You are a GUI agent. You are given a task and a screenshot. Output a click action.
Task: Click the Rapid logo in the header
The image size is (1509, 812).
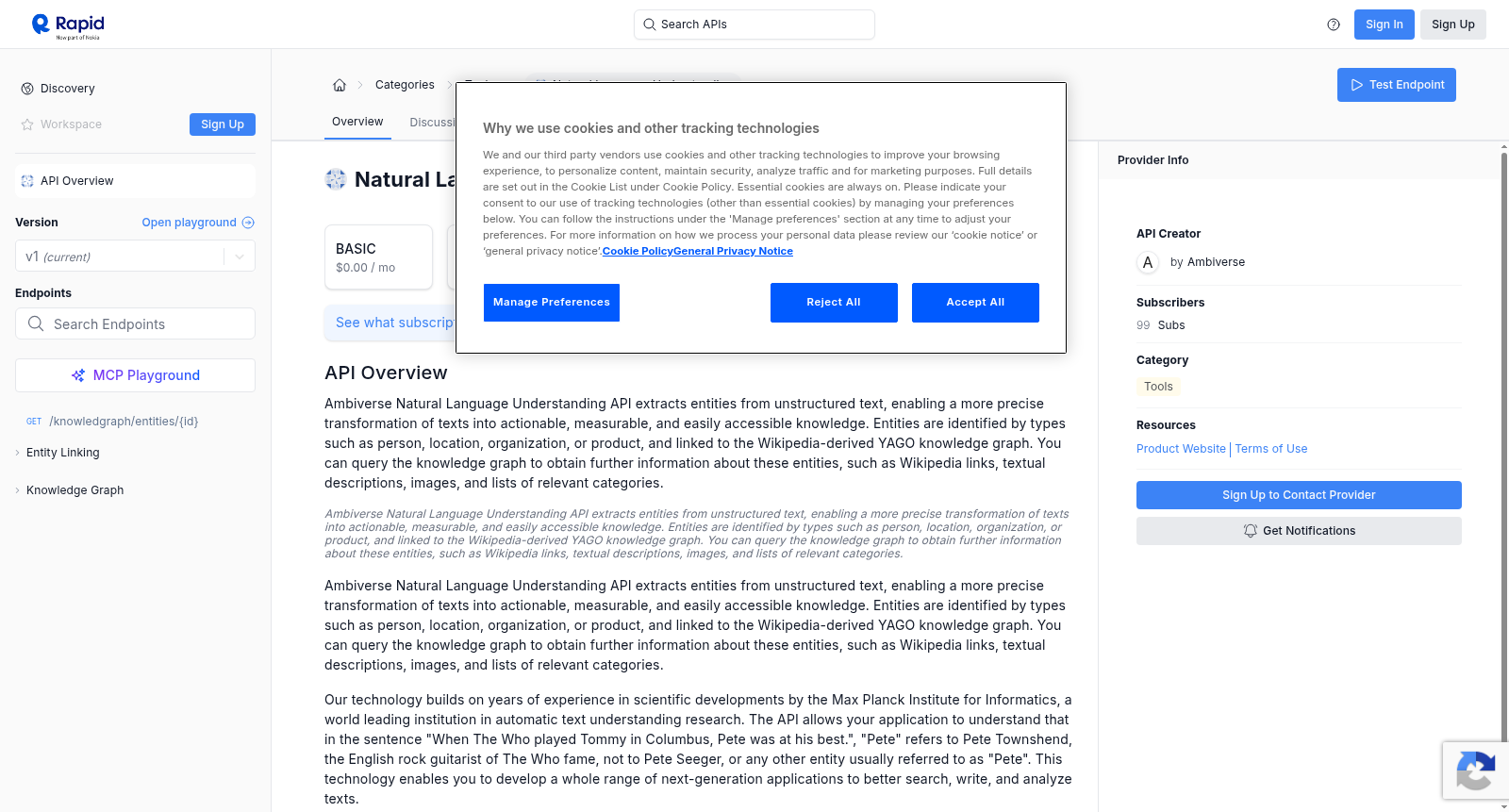[x=68, y=25]
